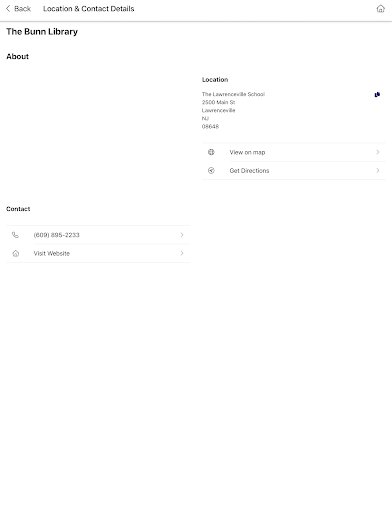The height and width of the screenshot is (512, 392).
Task: Click the Location section heading
Action: click(215, 80)
